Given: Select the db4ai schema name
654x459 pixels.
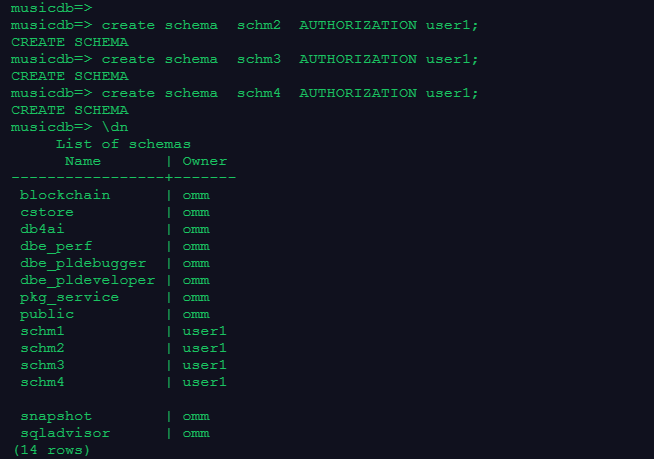Looking at the screenshot, I should coord(42,229).
